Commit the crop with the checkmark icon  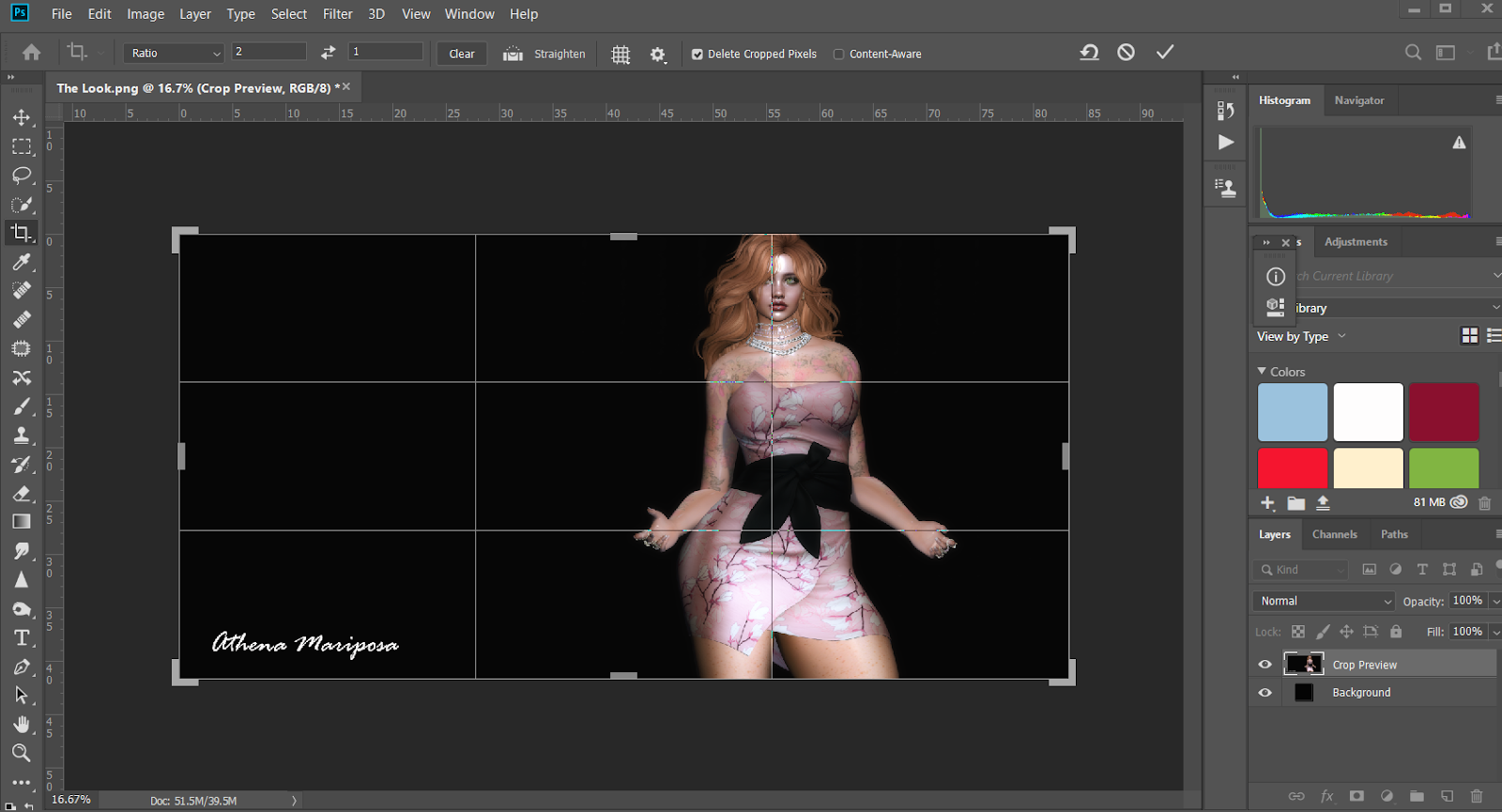click(1164, 53)
